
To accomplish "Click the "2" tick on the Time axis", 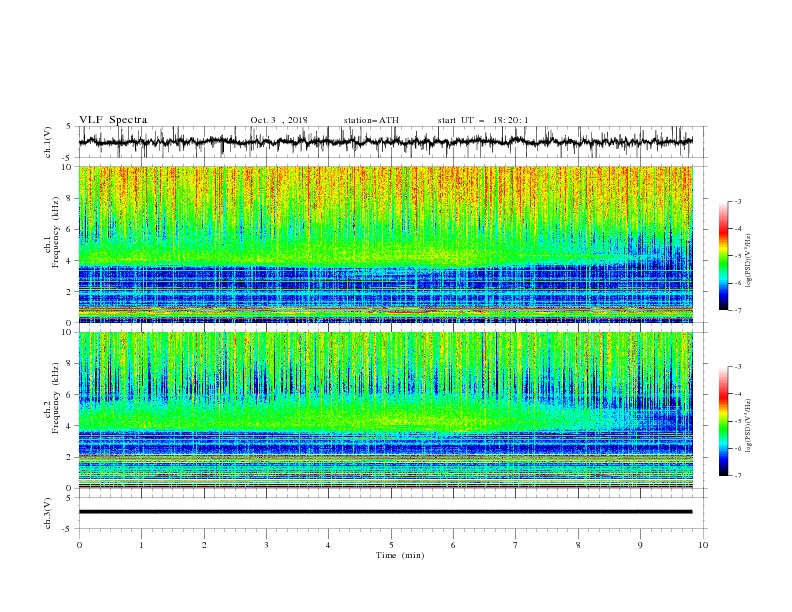I will [204, 545].
